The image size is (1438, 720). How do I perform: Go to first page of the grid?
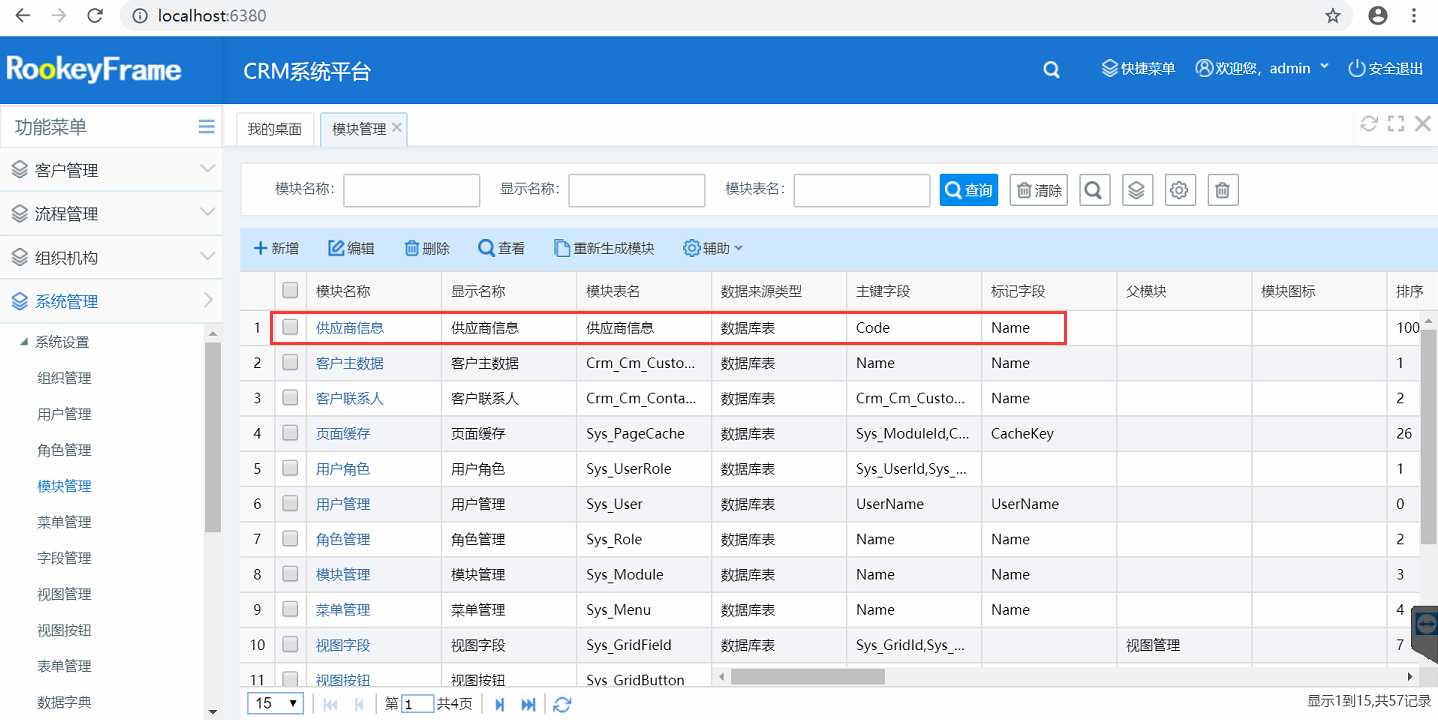point(331,704)
